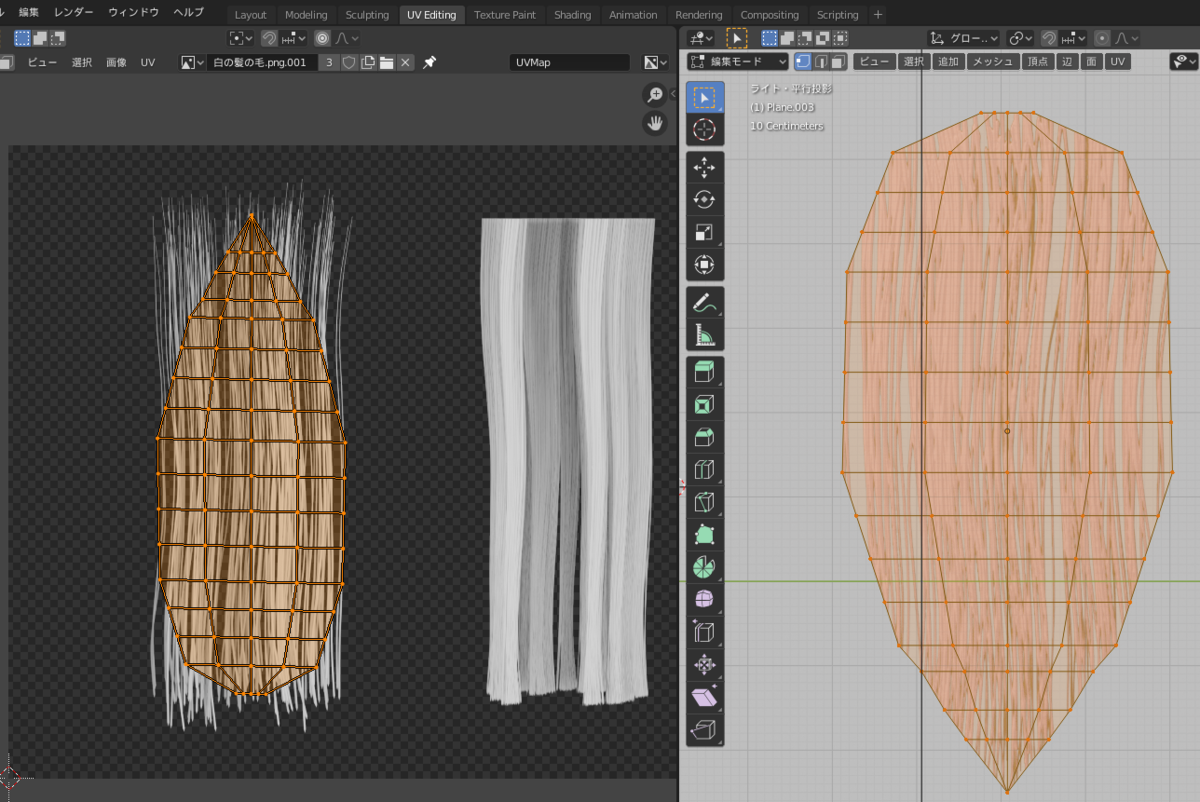Open the 面 menu in 3D viewport
This screenshot has height=802, width=1200.
(x=1093, y=62)
